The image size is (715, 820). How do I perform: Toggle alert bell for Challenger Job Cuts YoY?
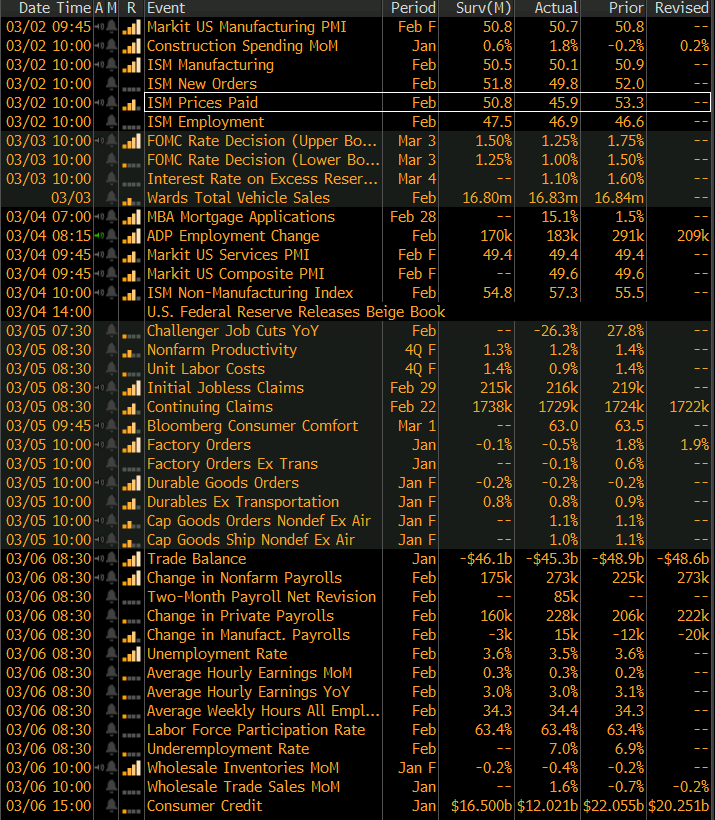pos(112,331)
